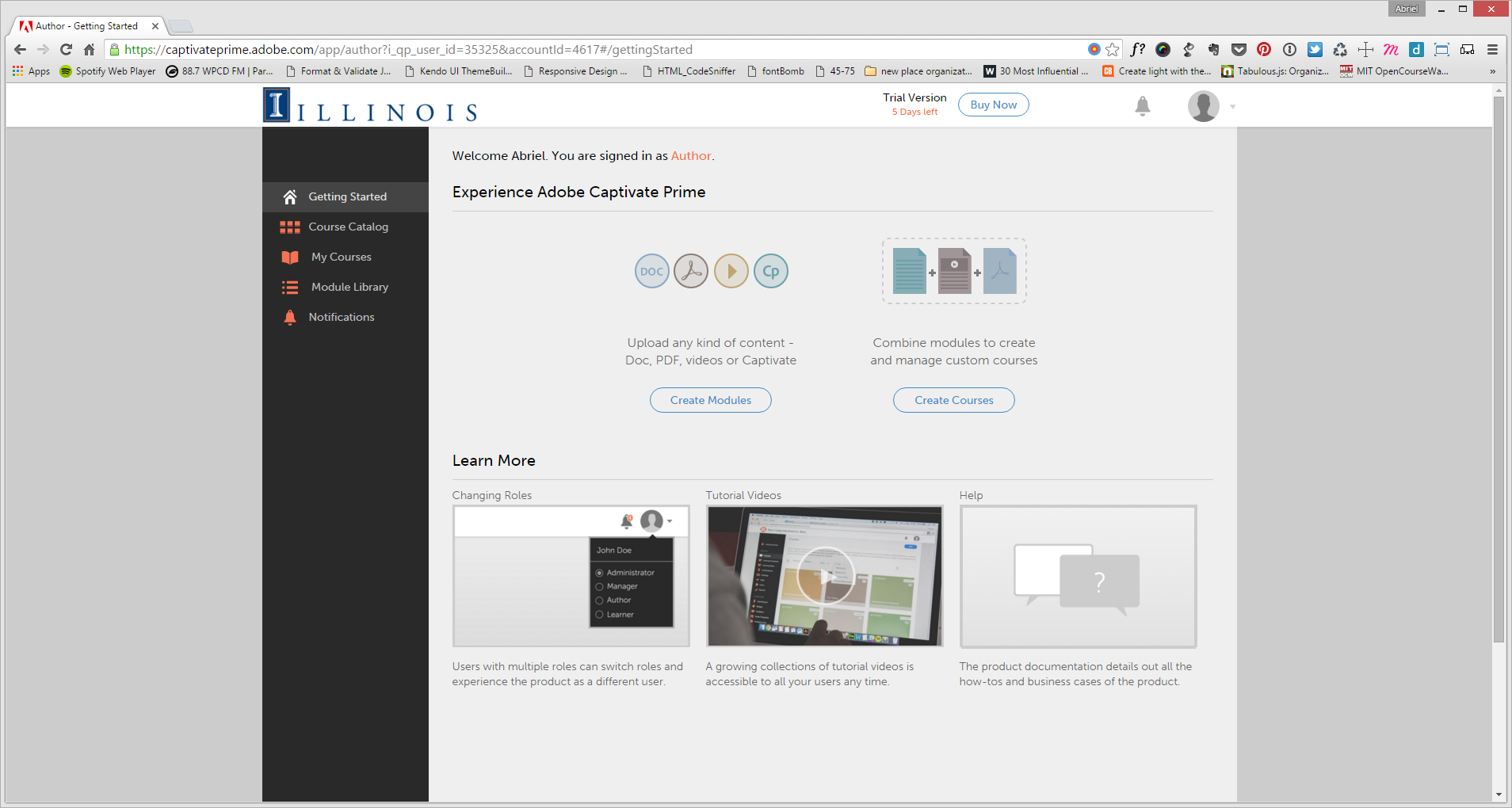This screenshot has height=808, width=1512.
Task: Click the browser home icon
Action: [x=89, y=49]
